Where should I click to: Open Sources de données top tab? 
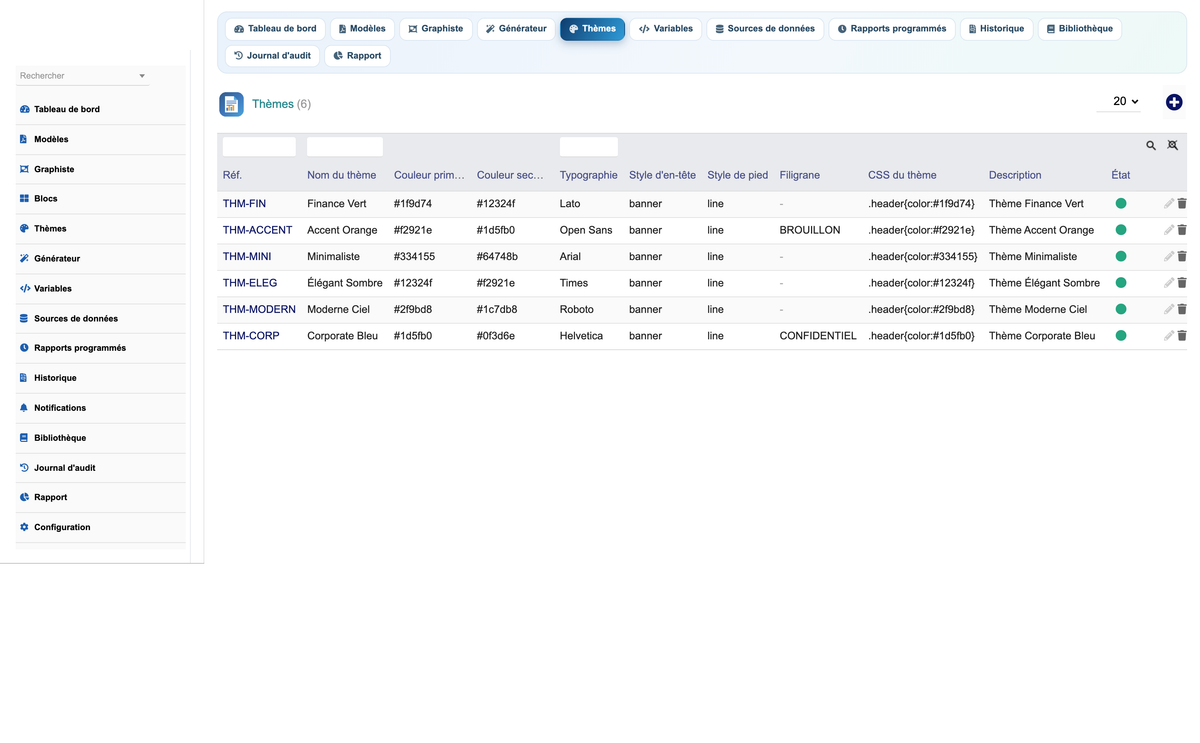pos(765,29)
